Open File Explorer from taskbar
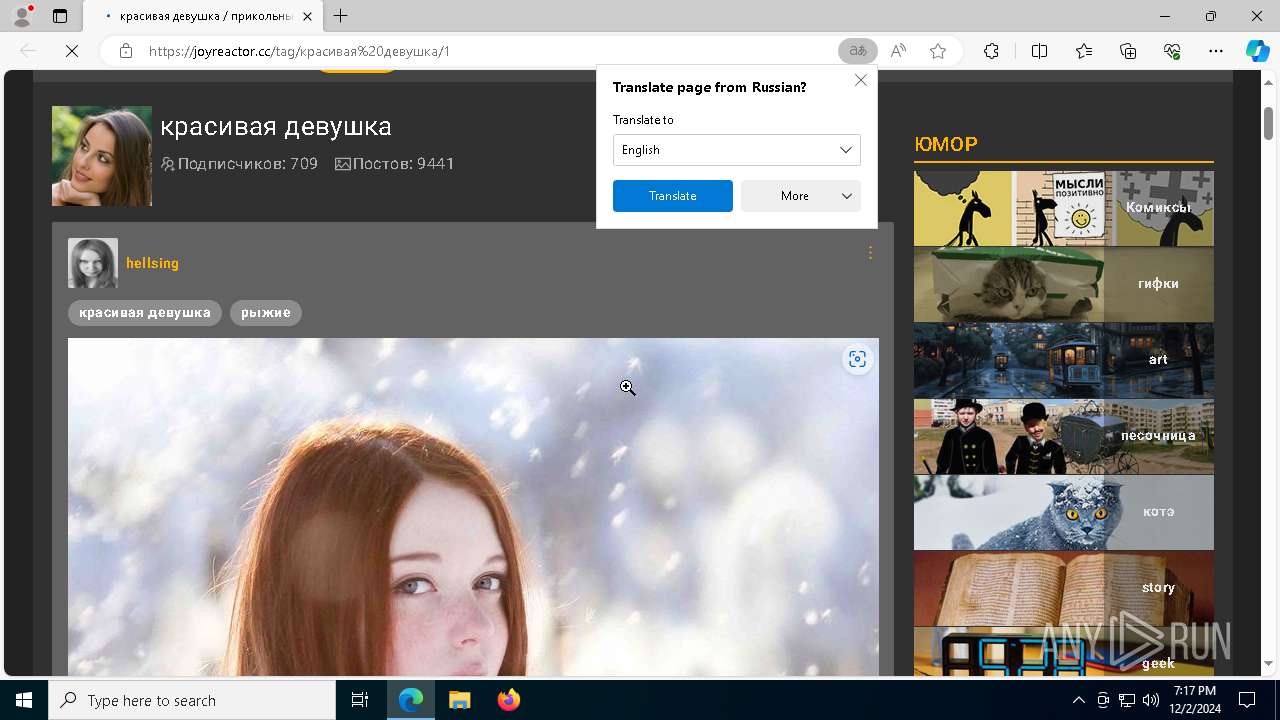 click(x=459, y=700)
